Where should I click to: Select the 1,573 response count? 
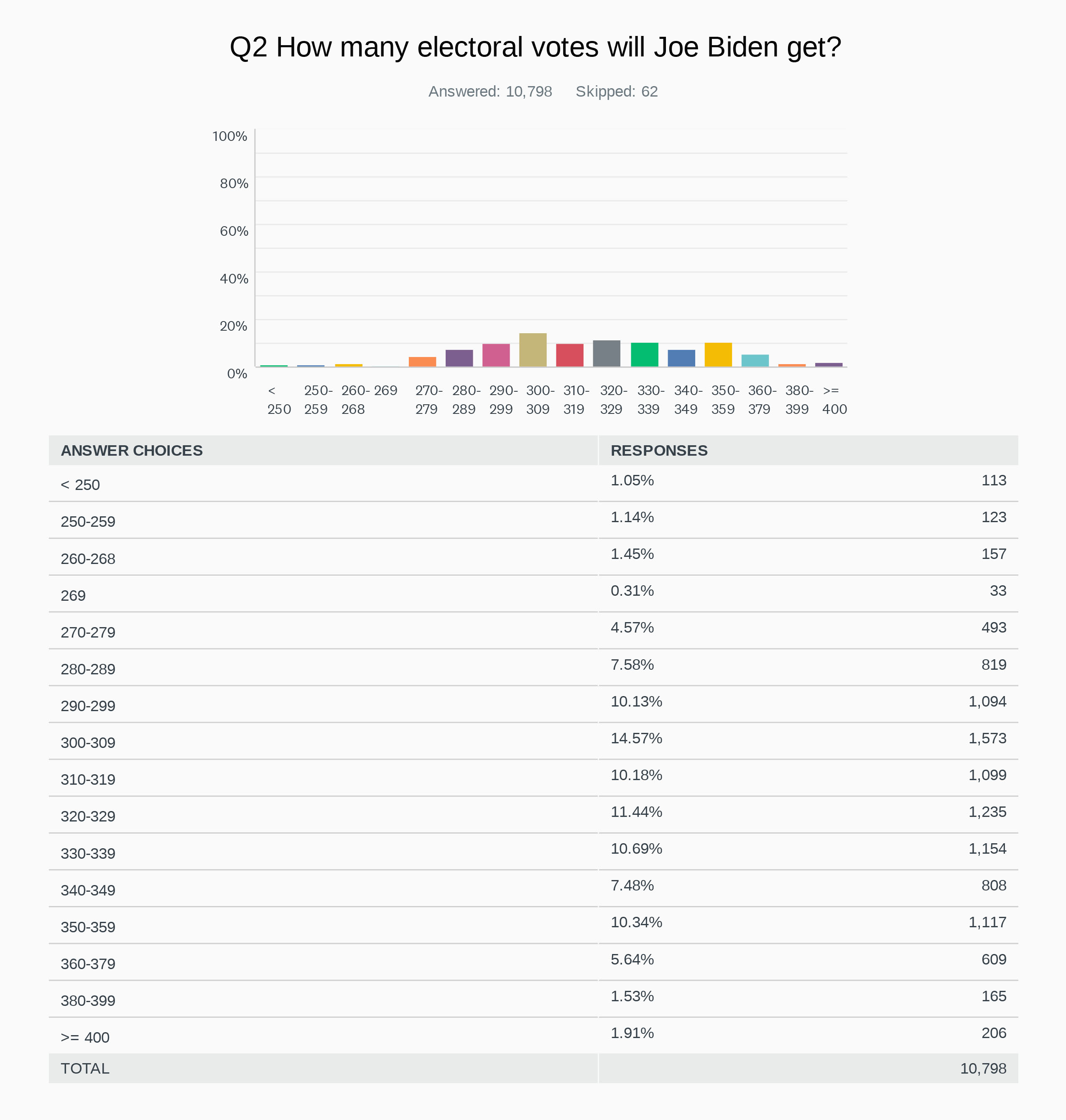point(987,738)
